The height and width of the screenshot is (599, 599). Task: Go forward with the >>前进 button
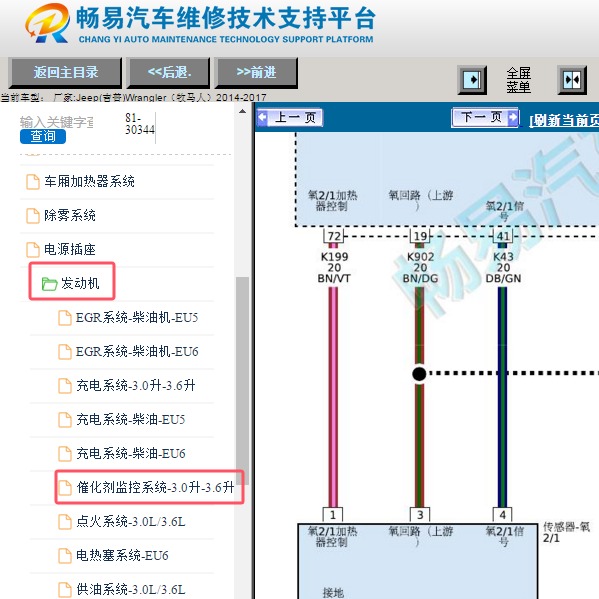(256, 73)
